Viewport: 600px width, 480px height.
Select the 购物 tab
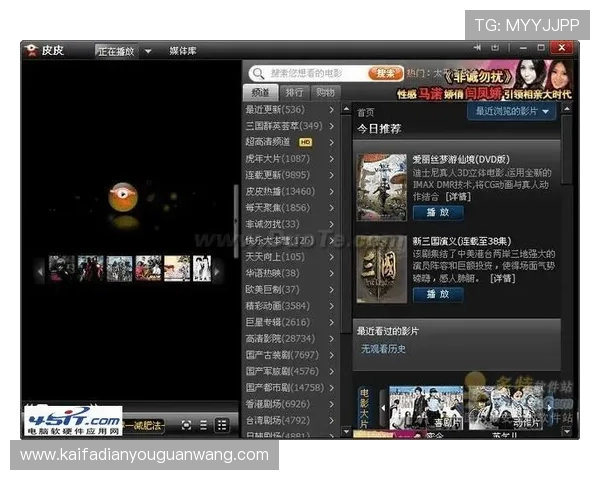[325, 92]
